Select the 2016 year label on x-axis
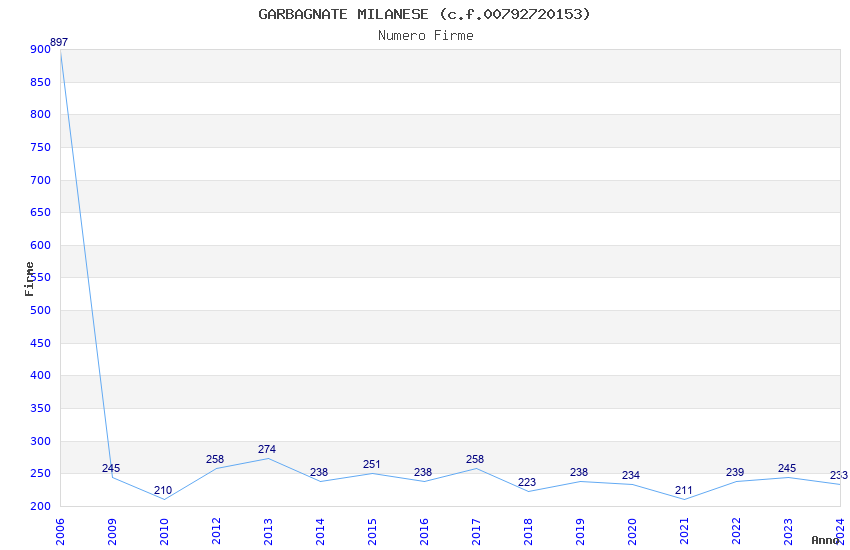850x550 pixels. point(424,532)
